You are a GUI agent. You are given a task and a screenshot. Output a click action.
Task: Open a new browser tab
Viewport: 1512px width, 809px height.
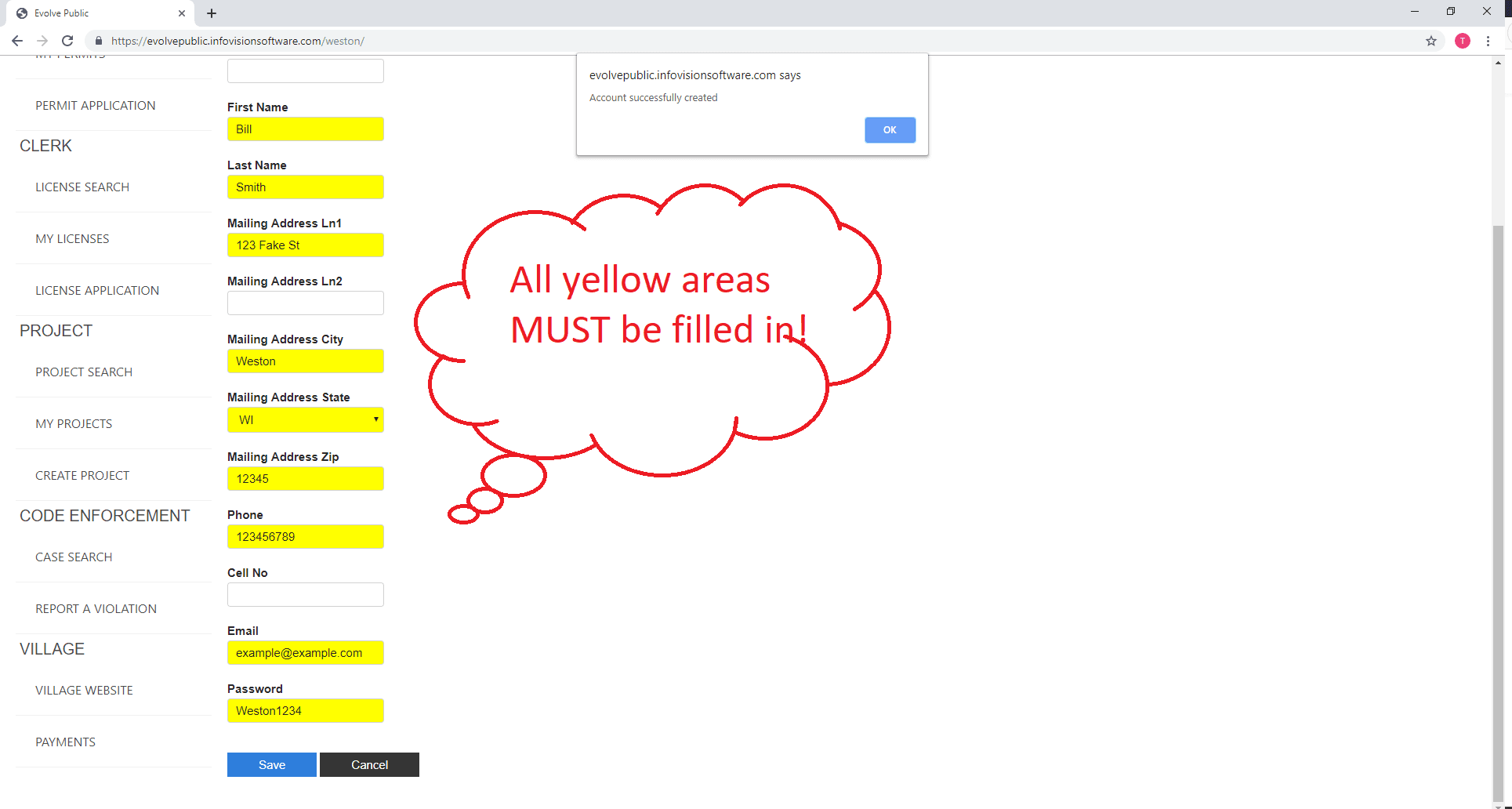212,13
